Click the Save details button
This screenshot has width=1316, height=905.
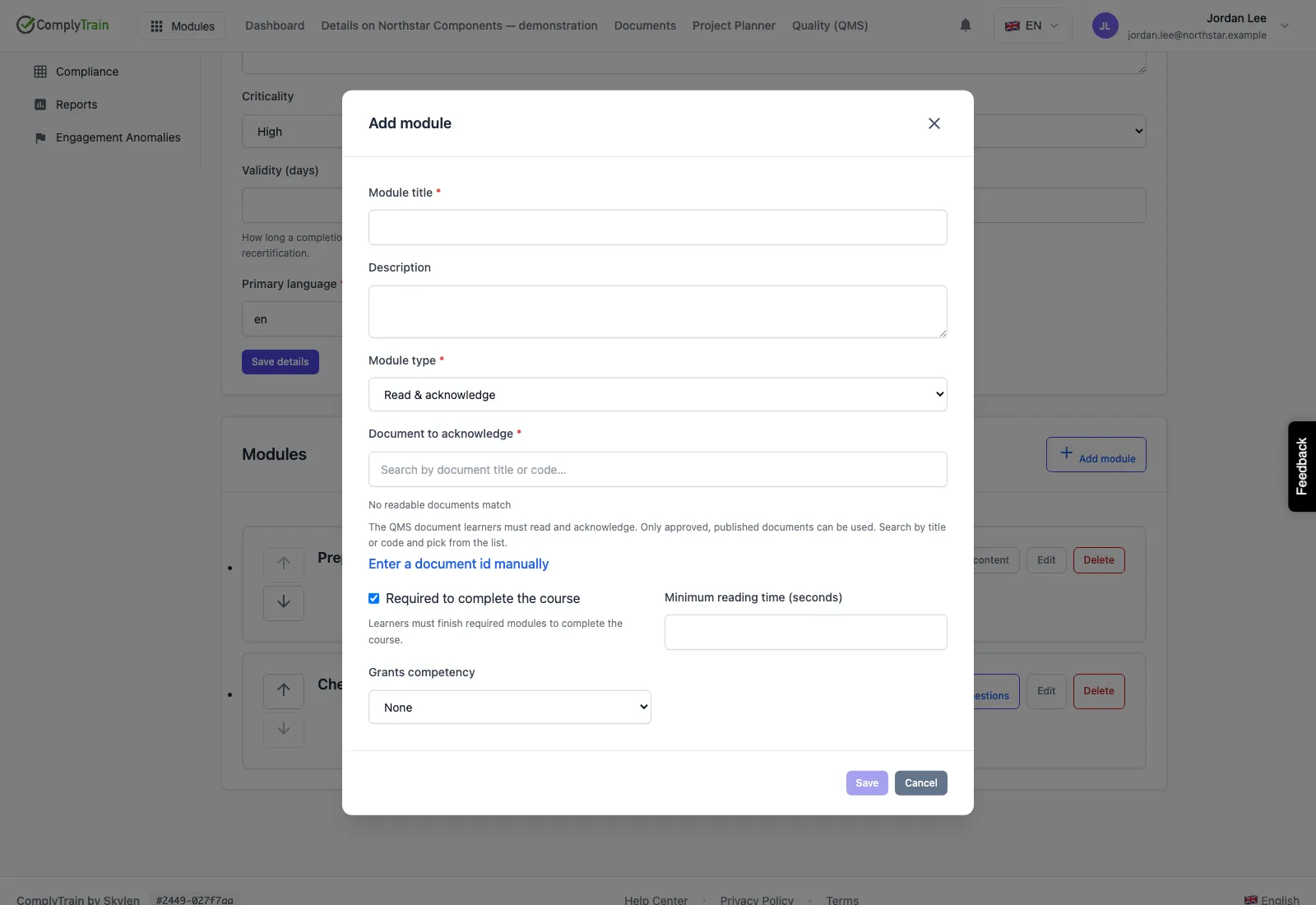[280, 362]
